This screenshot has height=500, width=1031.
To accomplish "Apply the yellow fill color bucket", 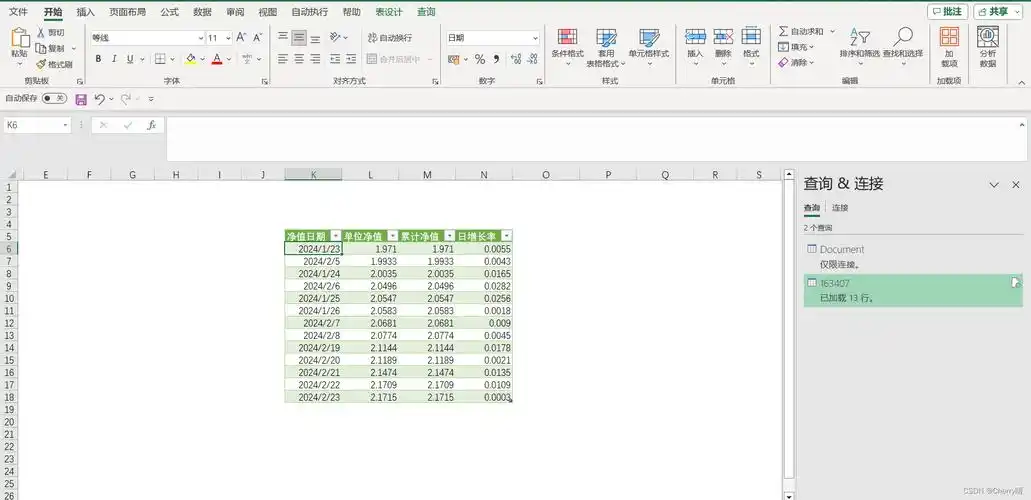I will 191,59.
